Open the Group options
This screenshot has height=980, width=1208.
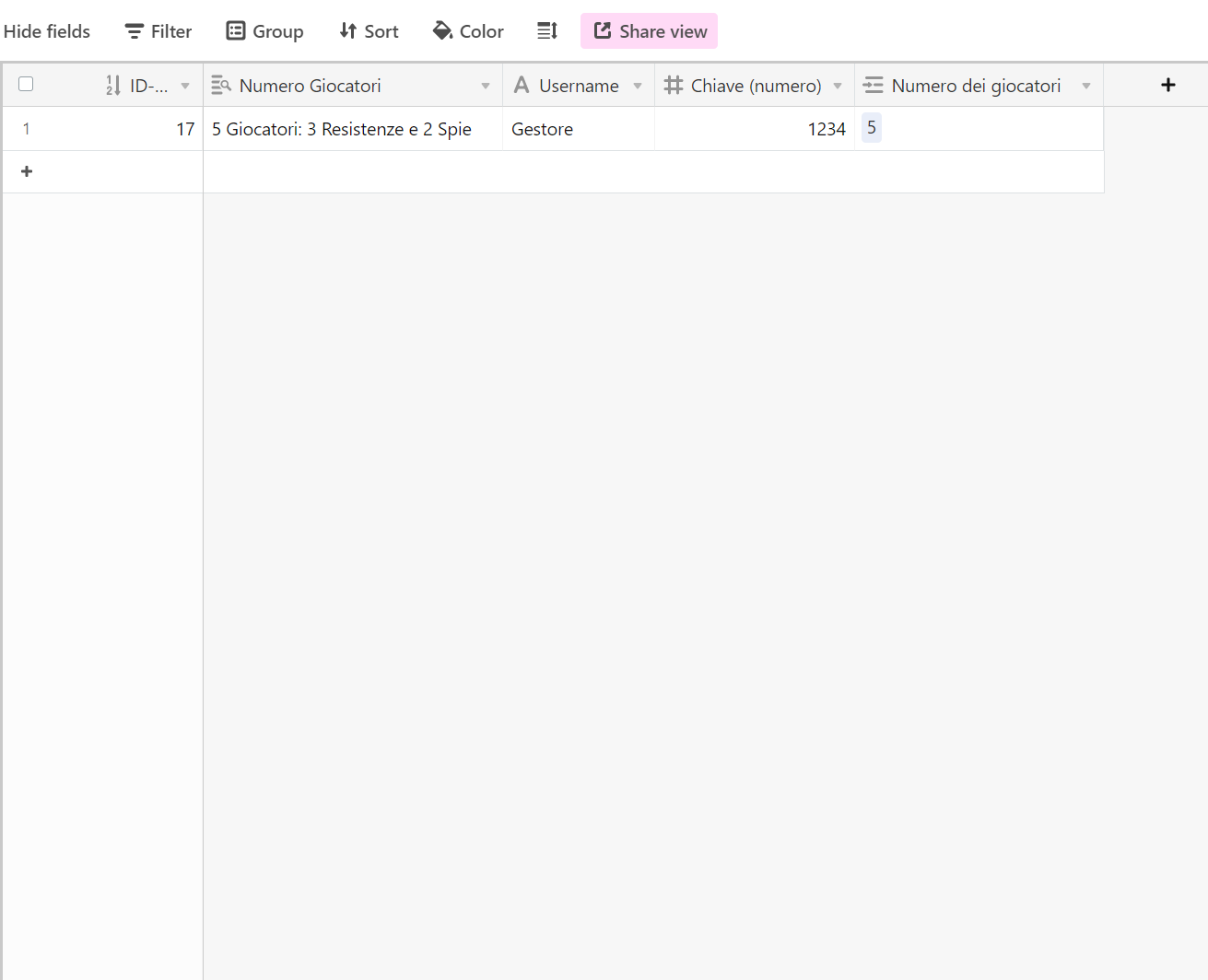point(265,31)
